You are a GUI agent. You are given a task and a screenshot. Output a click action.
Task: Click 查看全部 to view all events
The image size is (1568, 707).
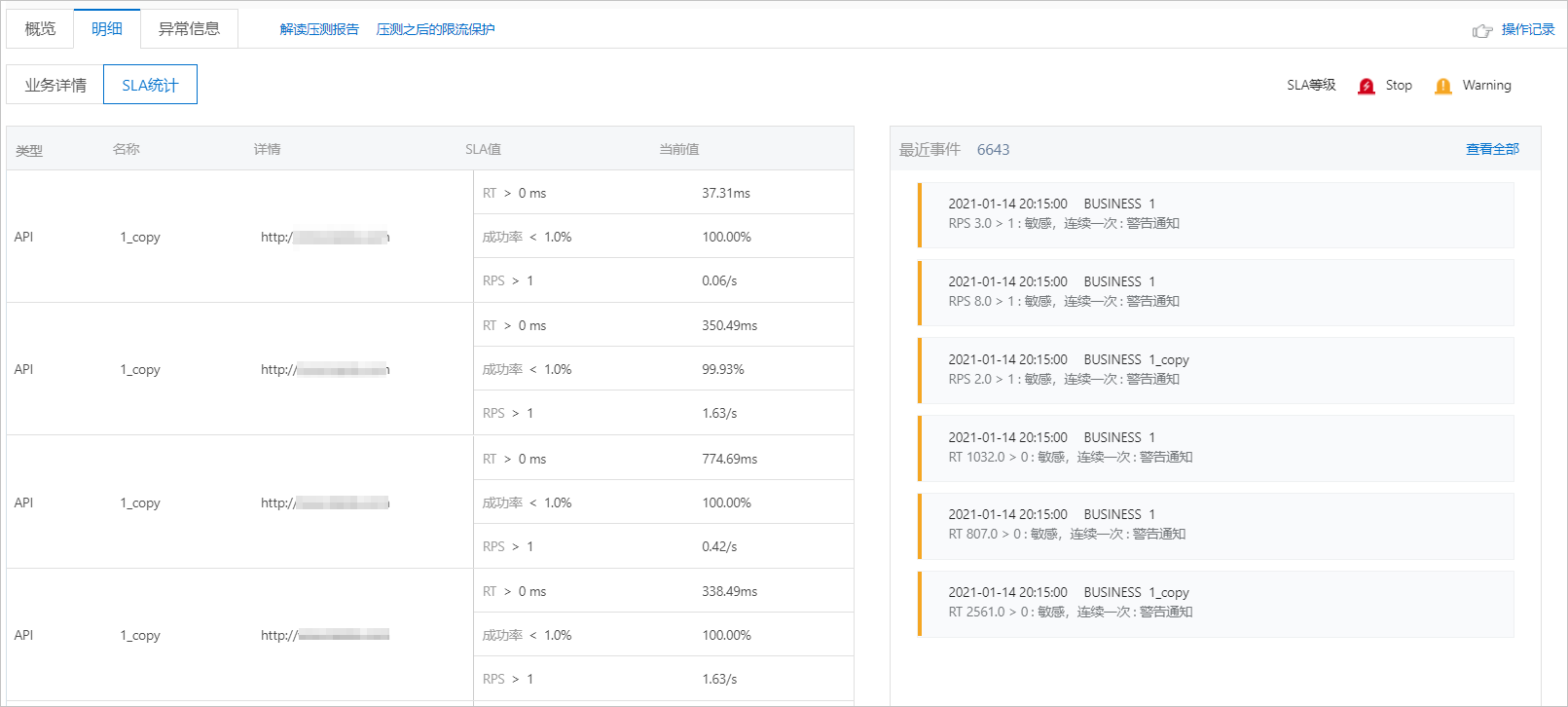[1492, 149]
